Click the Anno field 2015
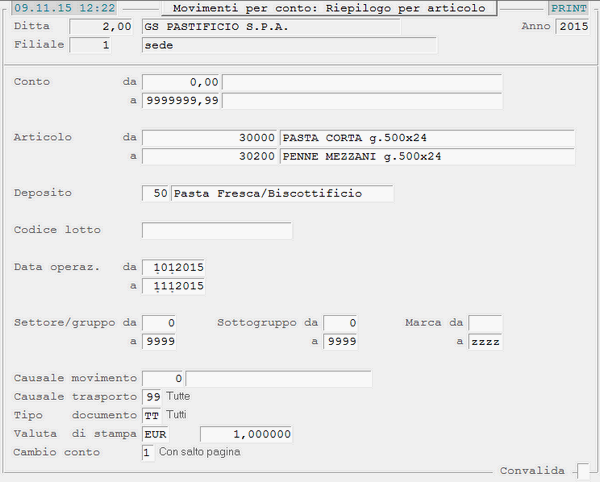This screenshot has height=482, width=600. coord(573,27)
